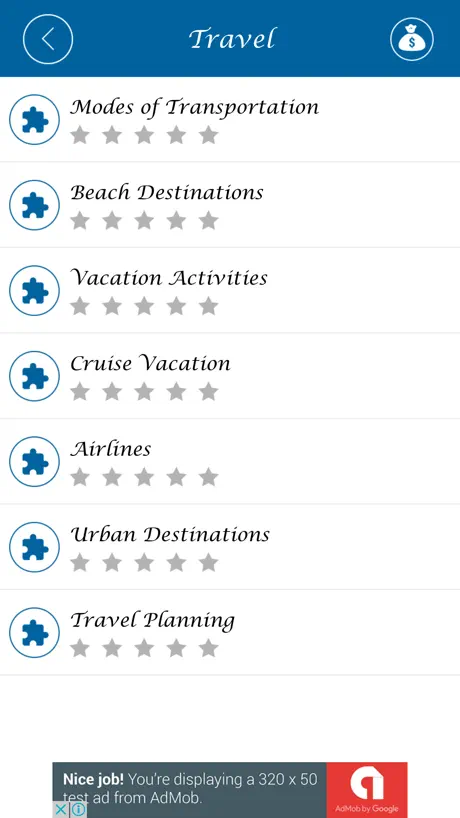Tap puzzle icon beside Travel Planning

(x=35, y=633)
